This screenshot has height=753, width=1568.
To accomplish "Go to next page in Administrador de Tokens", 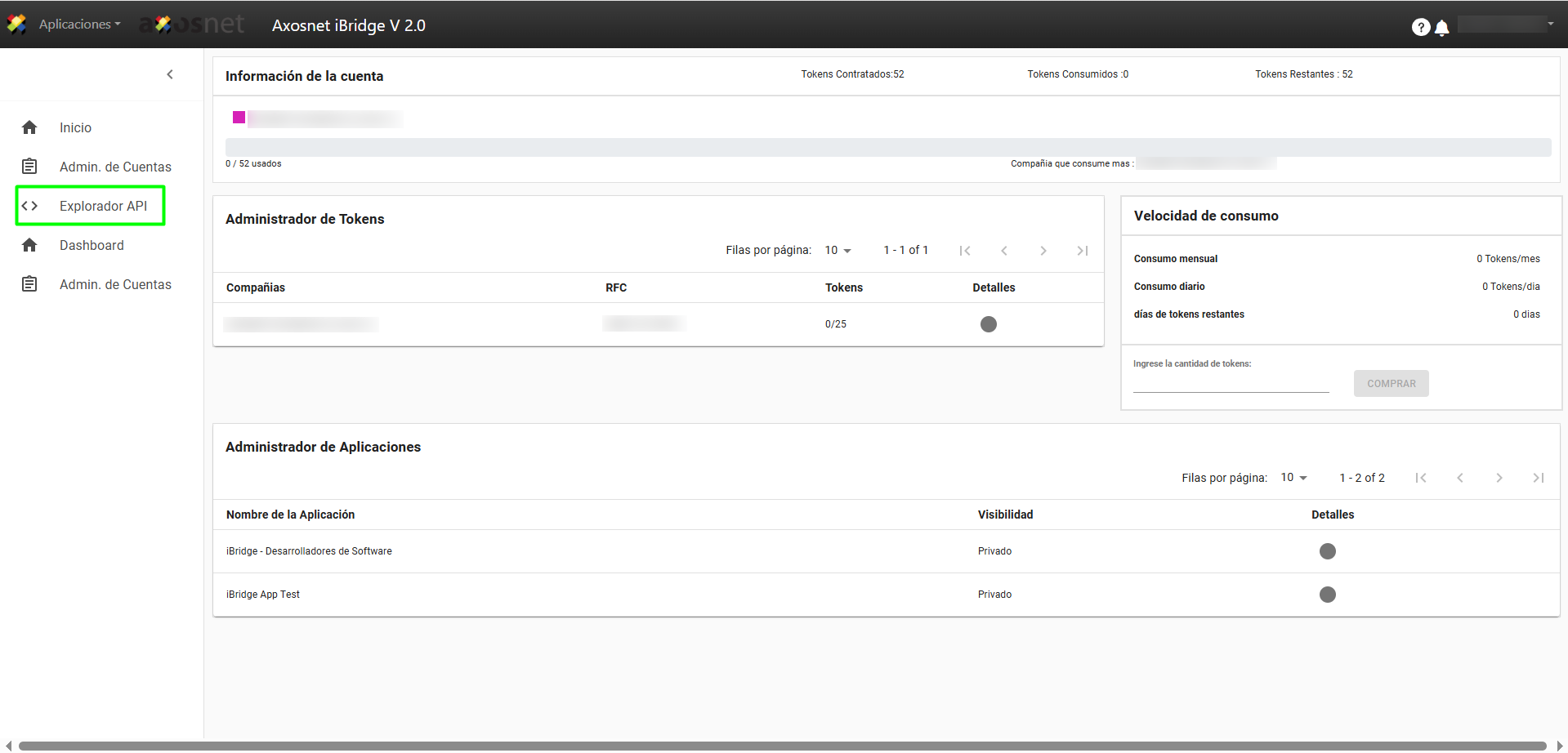I will [x=1043, y=251].
